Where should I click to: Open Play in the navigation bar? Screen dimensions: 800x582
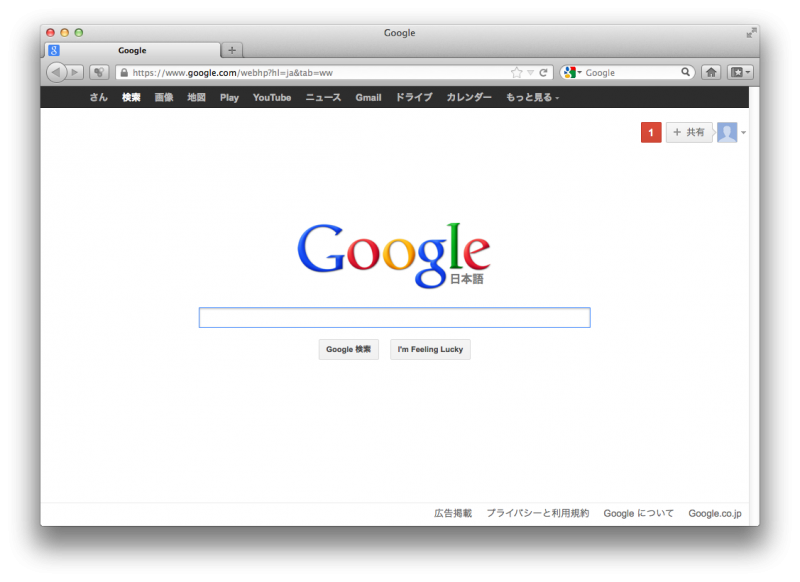coord(229,97)
